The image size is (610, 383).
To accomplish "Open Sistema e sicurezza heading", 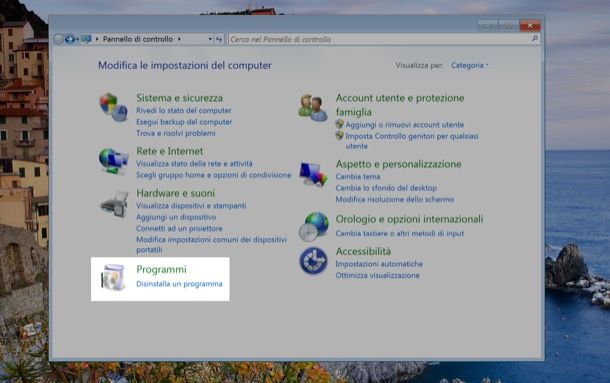I will coord(179,98).
